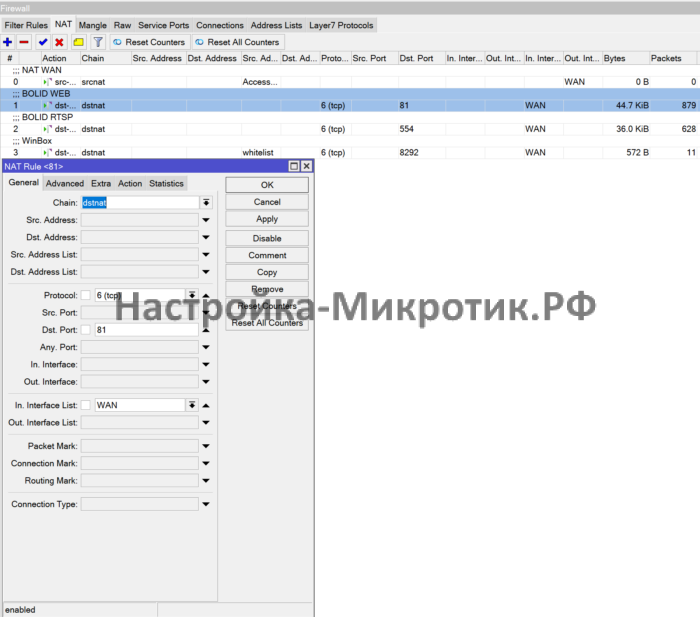Image resolution: width=700 pixels, height=617 pixels.
Task: Add comment with yellow note icon
Action: click(x=79, y=42)
